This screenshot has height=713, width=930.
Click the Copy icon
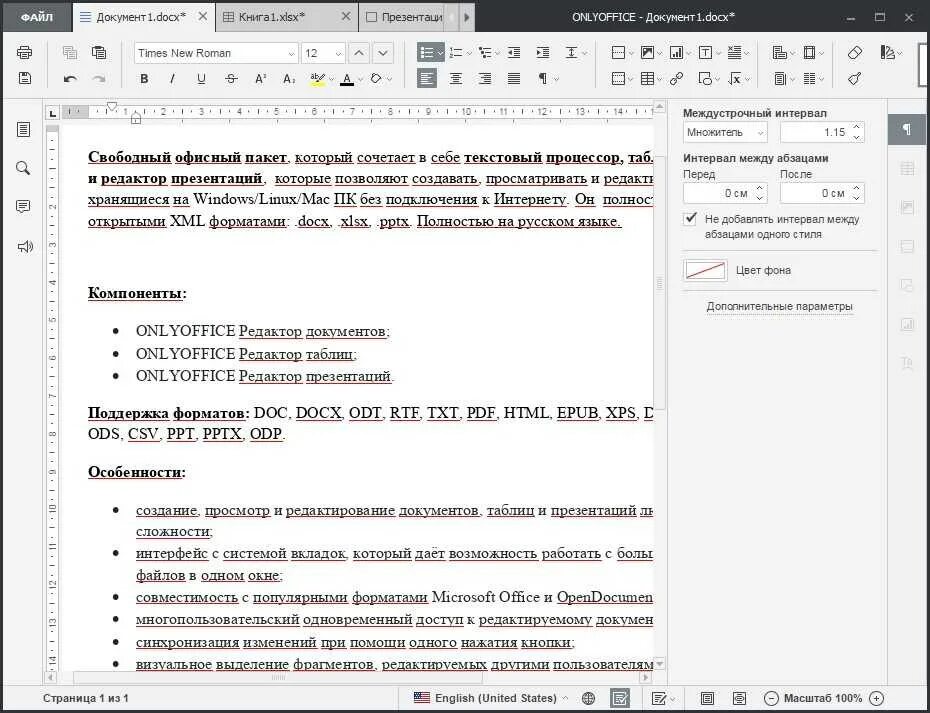click(70, 53)
